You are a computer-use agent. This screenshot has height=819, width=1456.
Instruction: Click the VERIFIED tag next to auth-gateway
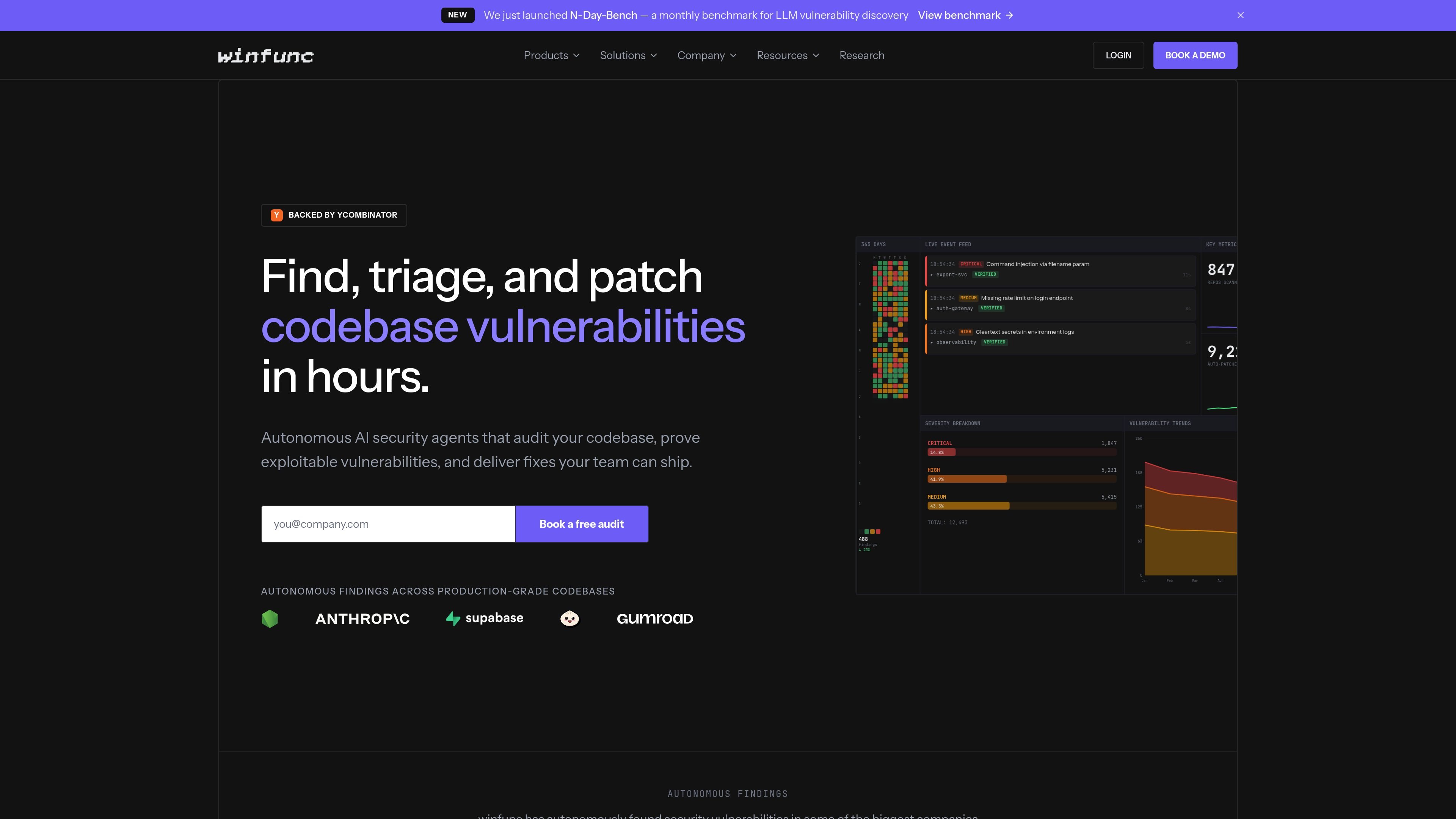point(992,309)
